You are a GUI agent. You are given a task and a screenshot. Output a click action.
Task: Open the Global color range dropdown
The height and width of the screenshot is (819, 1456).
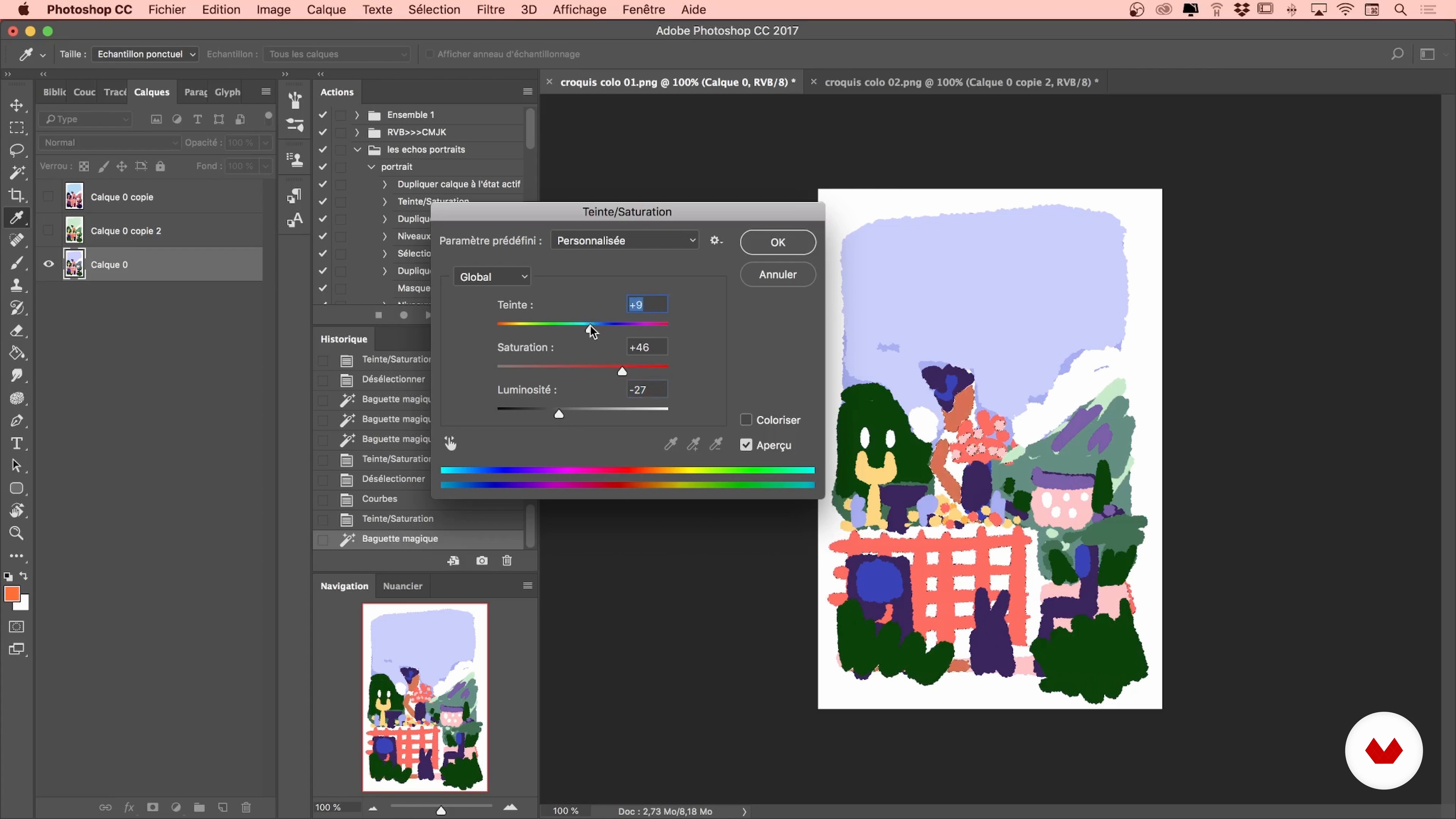pyautogui.click(x=492, y=277)
